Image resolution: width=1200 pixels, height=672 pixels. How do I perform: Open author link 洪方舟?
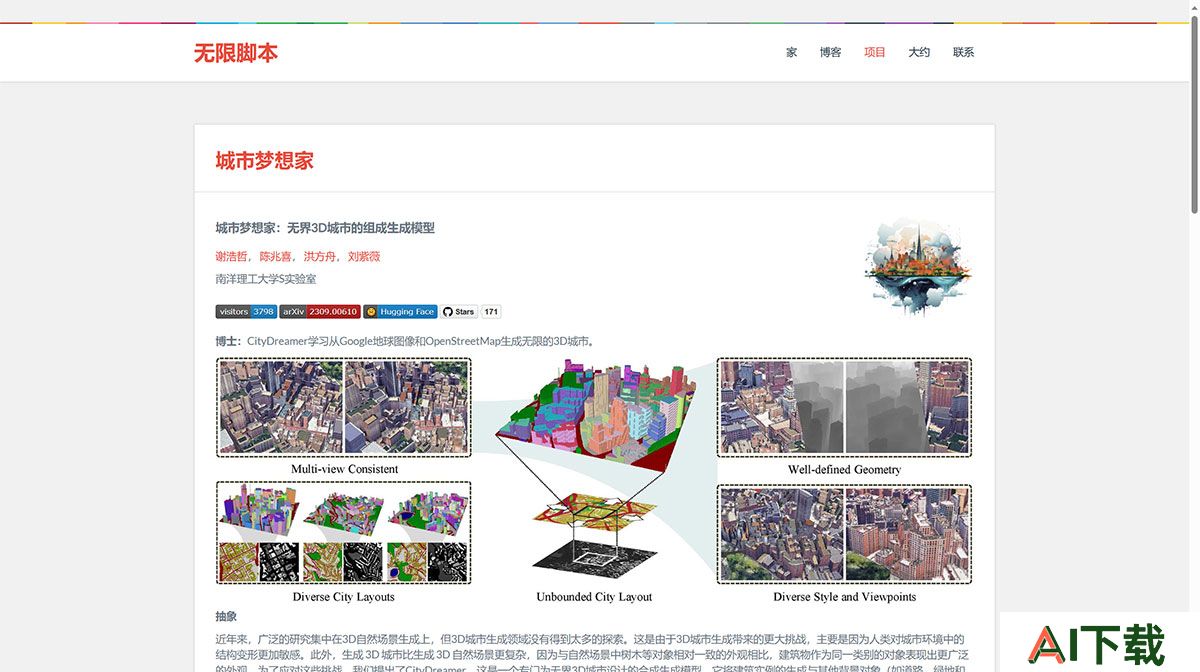322,256
